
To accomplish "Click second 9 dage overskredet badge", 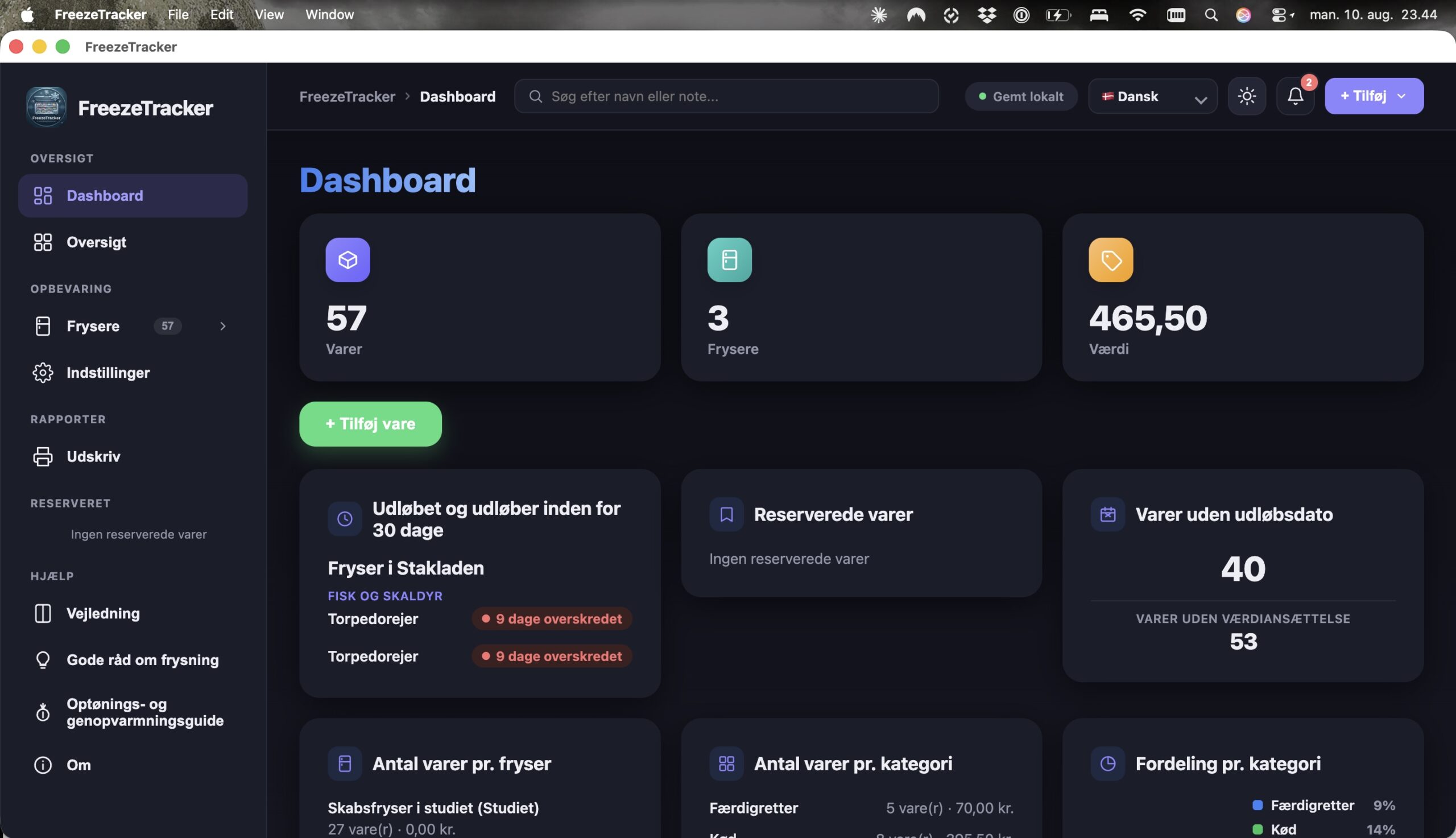I will click(552, 656).
